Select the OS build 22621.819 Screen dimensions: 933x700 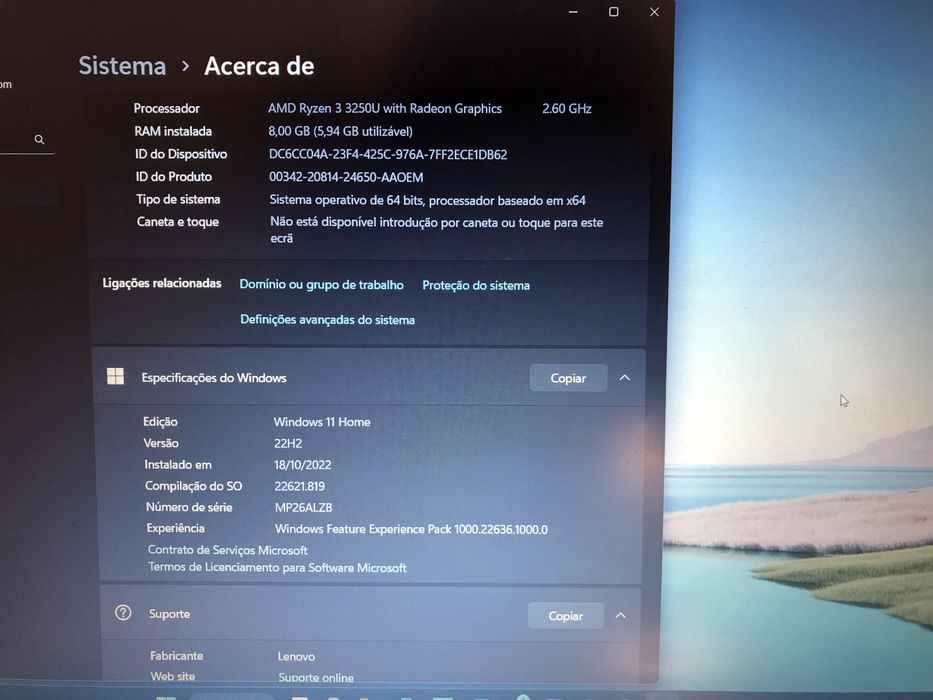click(300, 486)
